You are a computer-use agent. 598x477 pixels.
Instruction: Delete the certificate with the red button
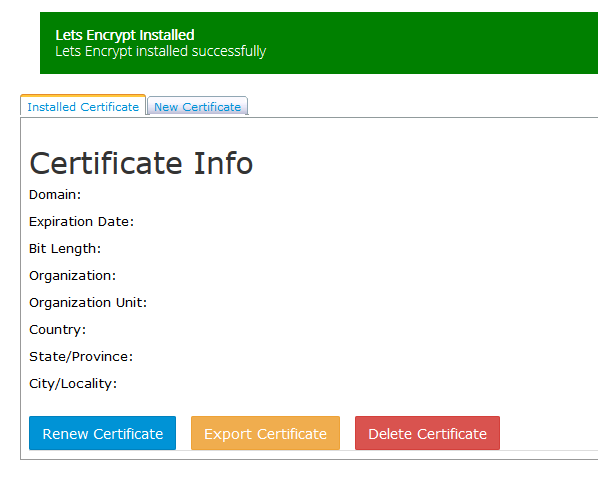point(428,433)
